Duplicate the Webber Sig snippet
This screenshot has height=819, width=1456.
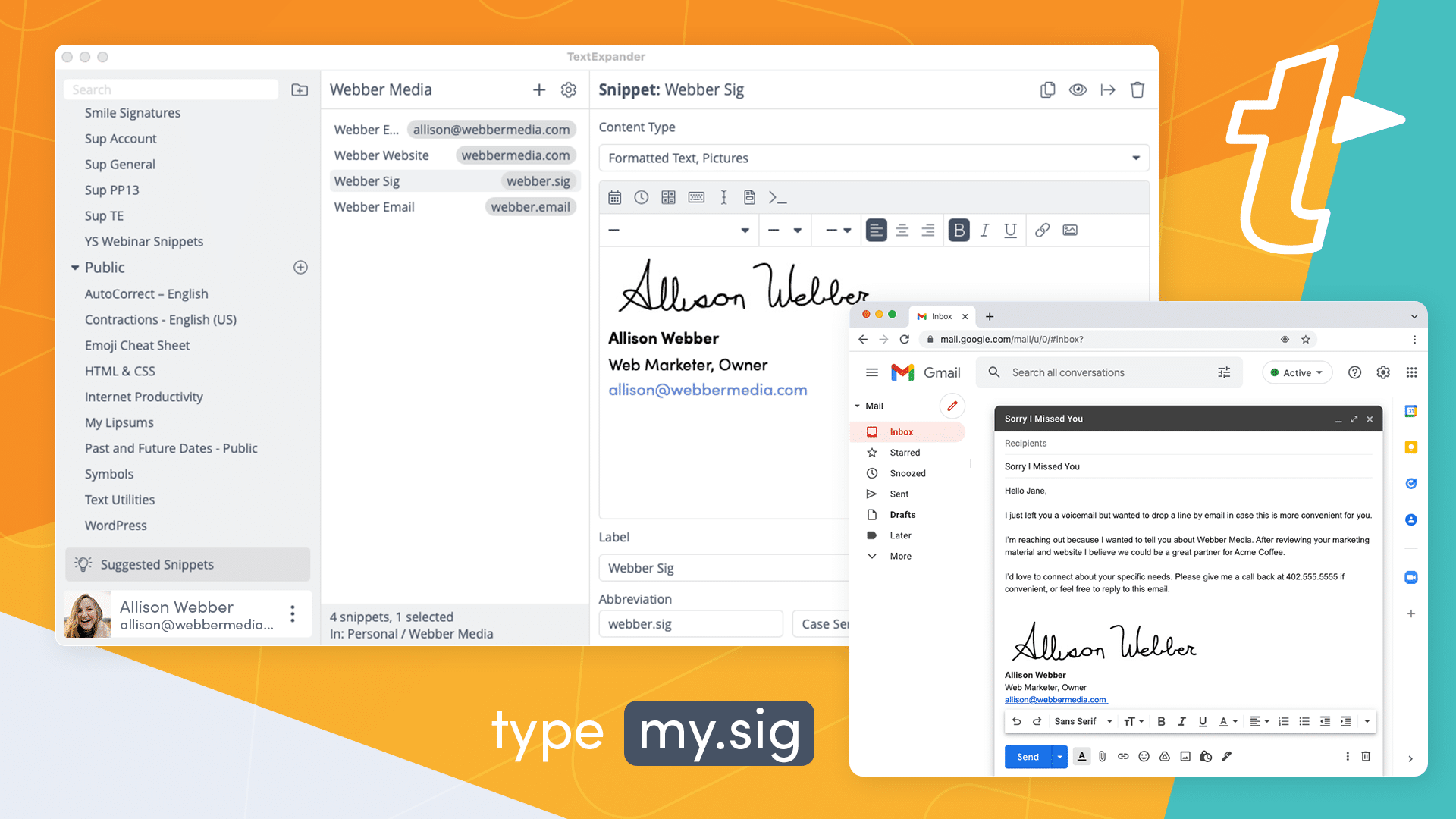[1048, 90]
